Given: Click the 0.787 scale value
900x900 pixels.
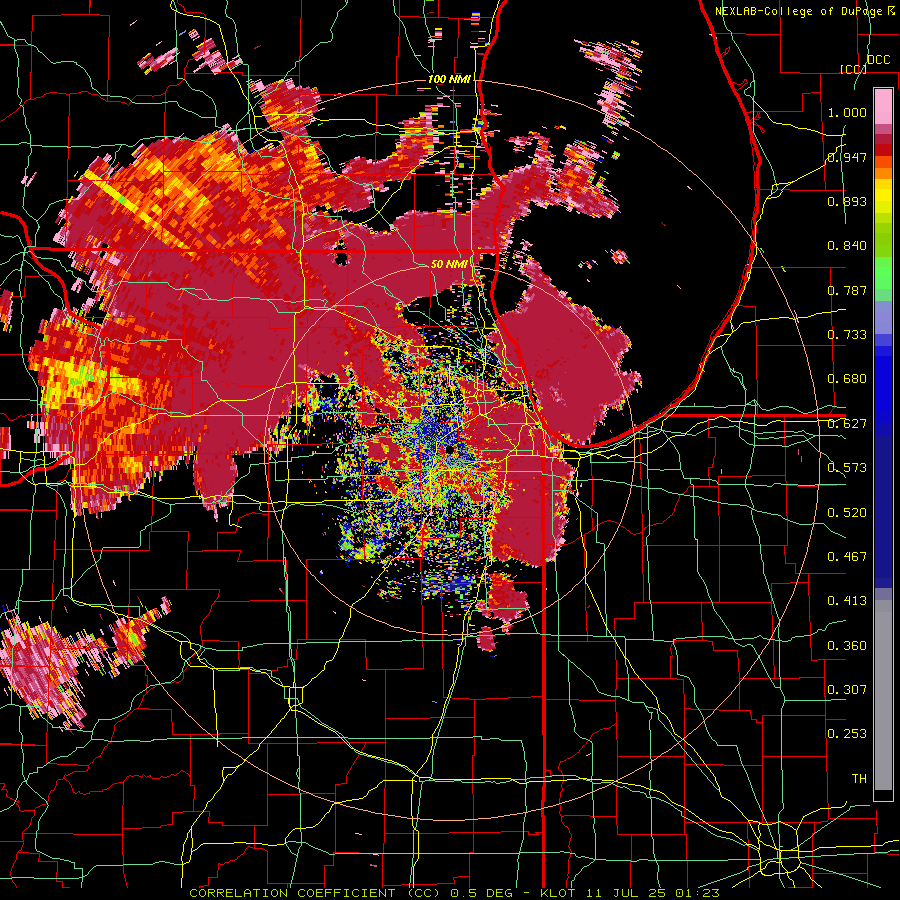Looking at the screenshot, I should tap(847, 290).
